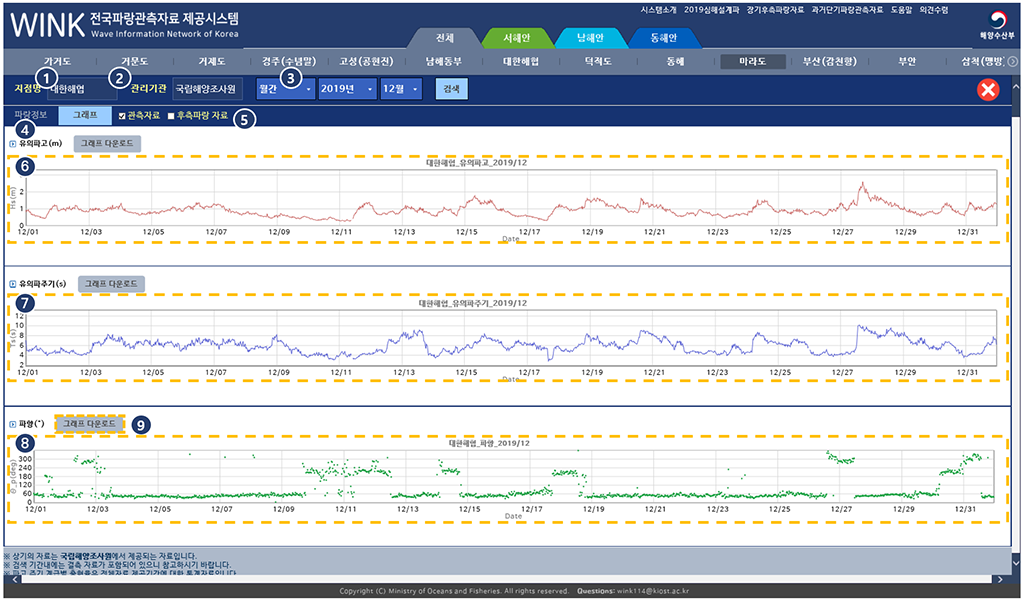1024x601 pixels.
Task: Select the 마라도 station
Action: 752,61
